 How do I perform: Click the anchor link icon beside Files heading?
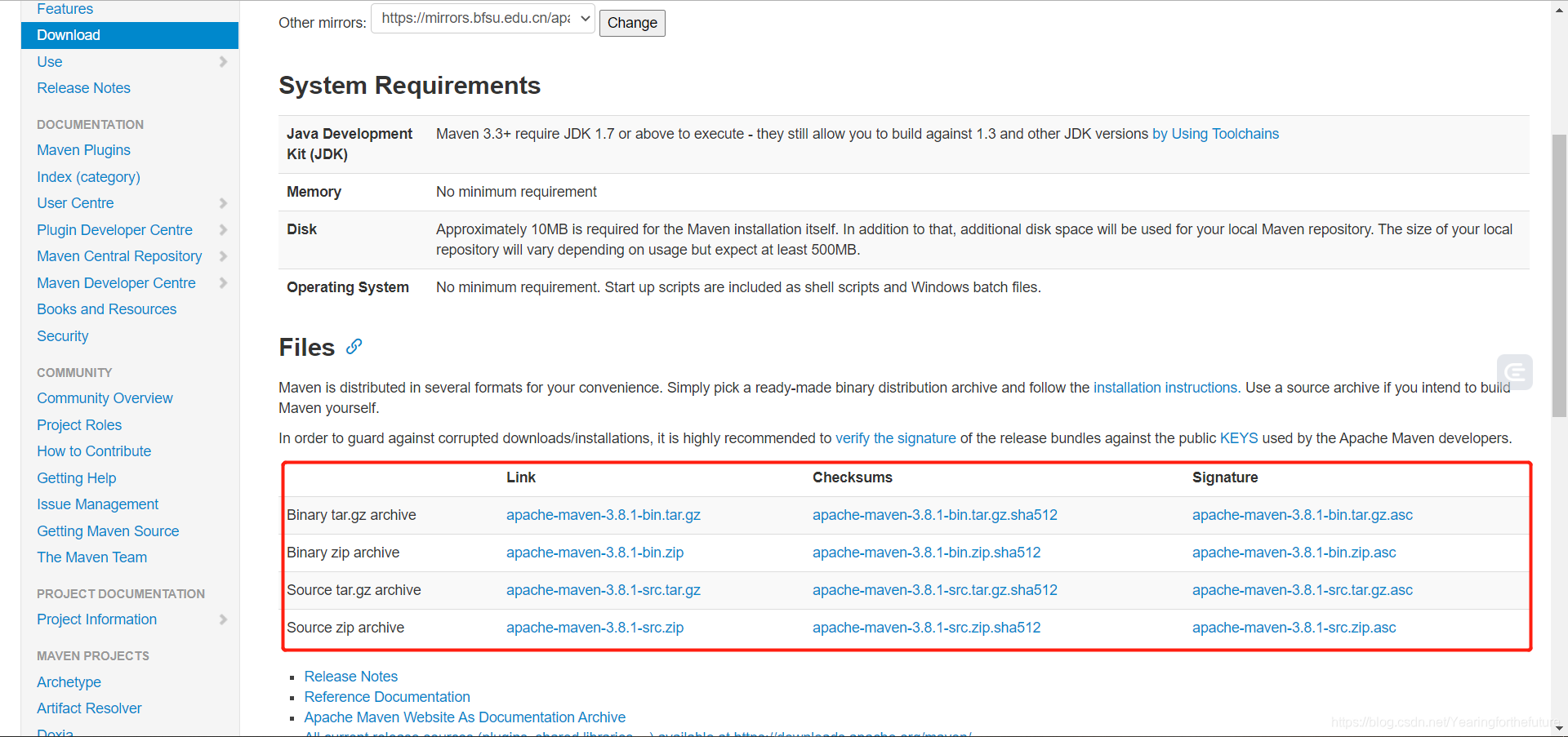point(354,346)
